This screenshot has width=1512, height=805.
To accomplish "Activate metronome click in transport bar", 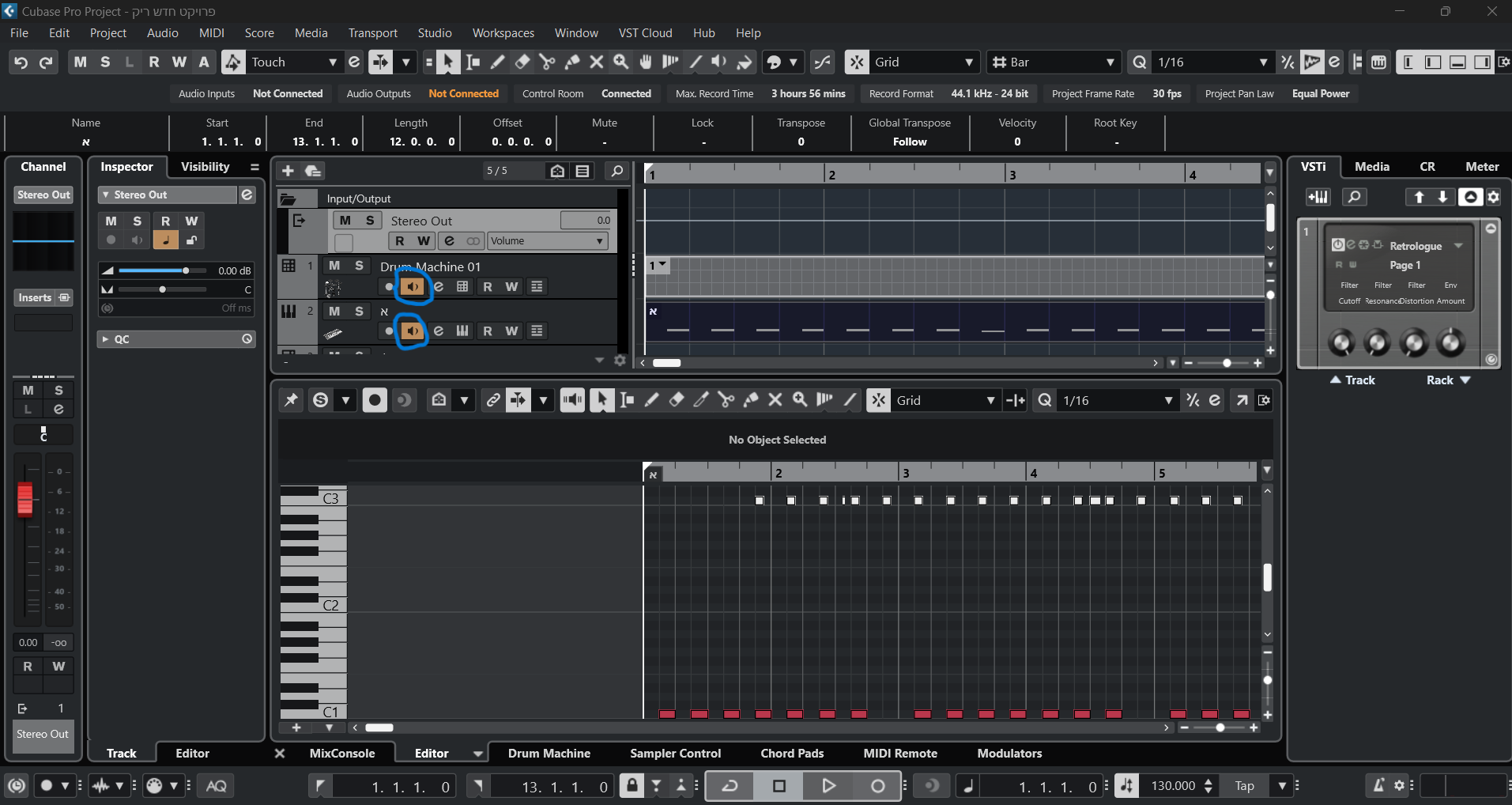I will [x=1378, y=785].
